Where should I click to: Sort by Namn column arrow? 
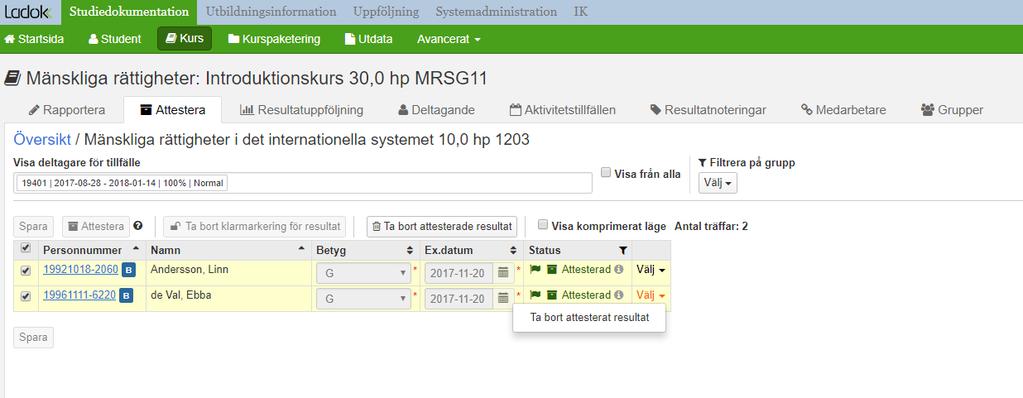point(301,249)
